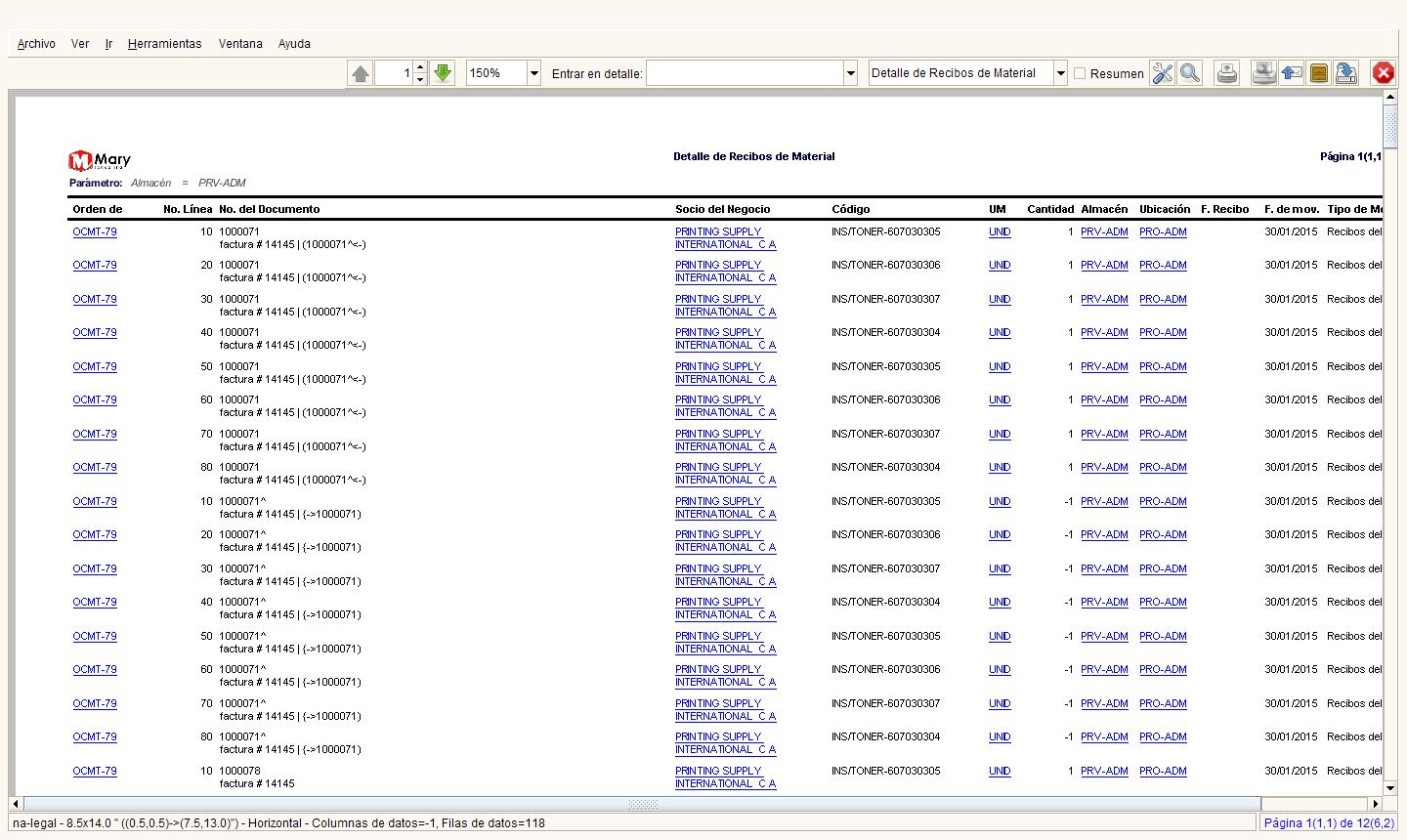1407x840 pixels.
Task: Click the magnifying glass search icon
Action: [1189, 73]
